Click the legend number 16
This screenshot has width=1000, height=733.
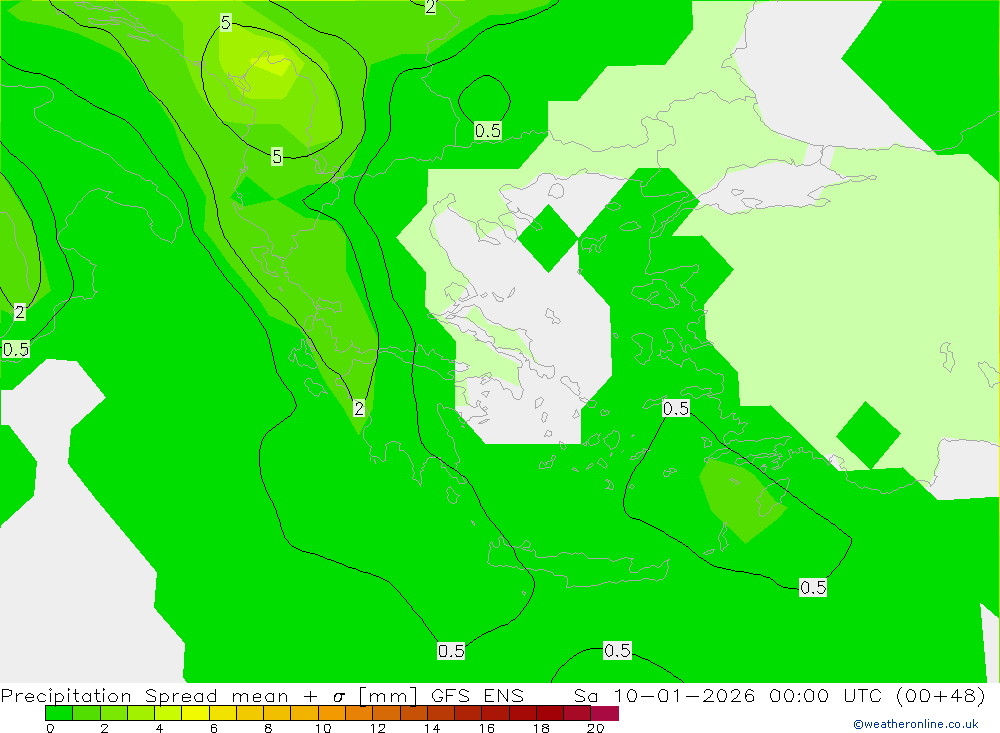[487, 728]
